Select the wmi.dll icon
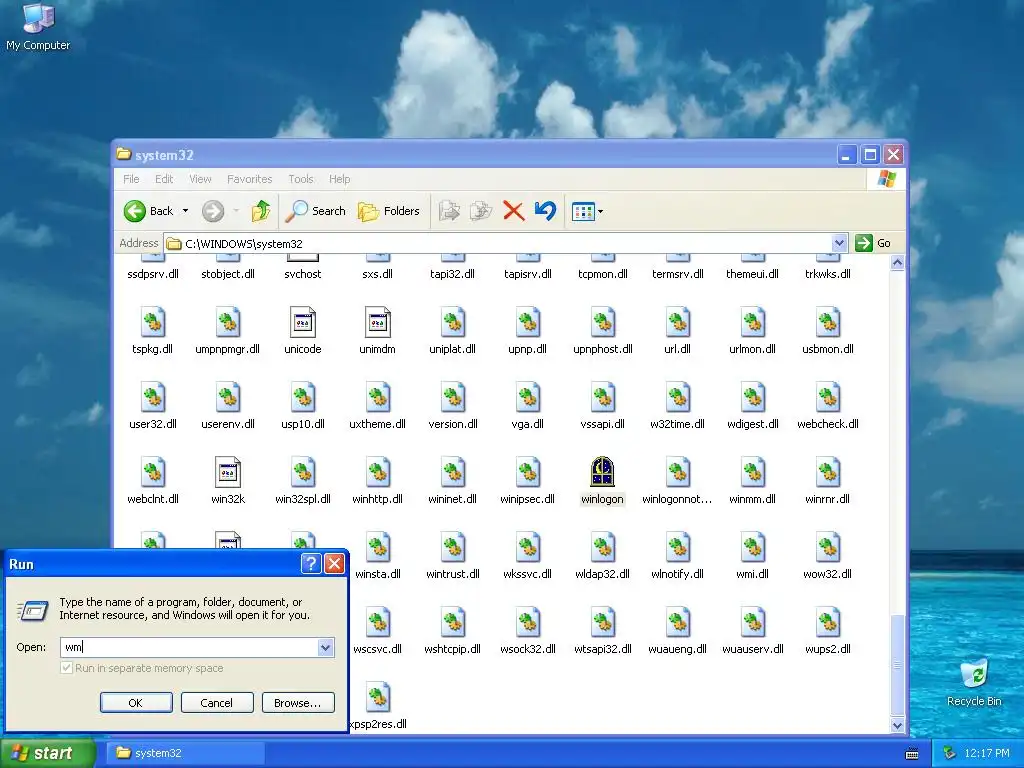The image size is (1024, 768). click(x=752, y=547)
